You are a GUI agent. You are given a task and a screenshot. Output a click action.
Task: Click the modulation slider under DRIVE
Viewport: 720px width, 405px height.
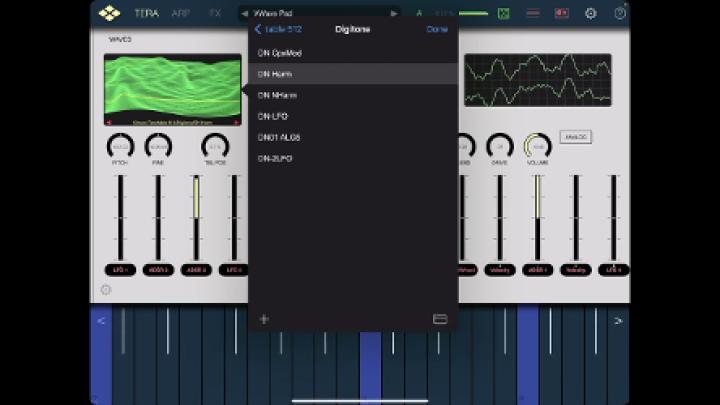pyautogui.click(x=500, y=218)
